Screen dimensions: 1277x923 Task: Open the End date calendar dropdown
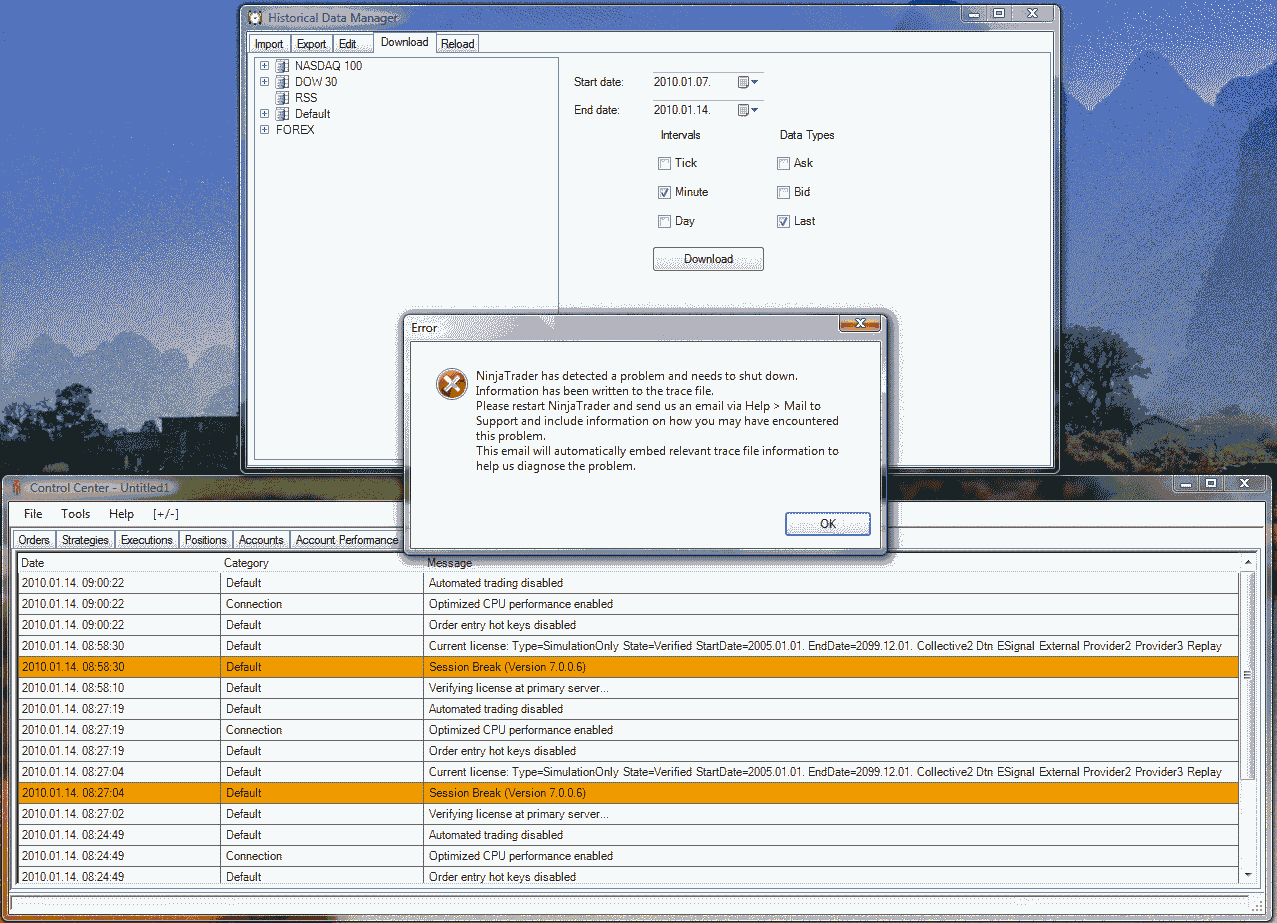point(748,110)
